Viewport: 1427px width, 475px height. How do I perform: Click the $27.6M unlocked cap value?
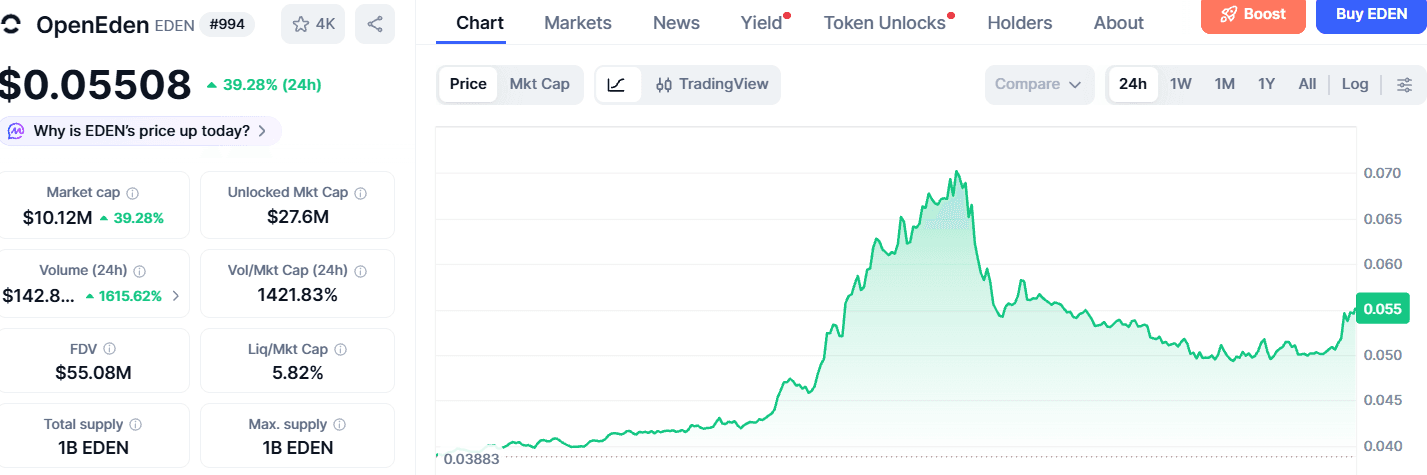click(298, 217)
